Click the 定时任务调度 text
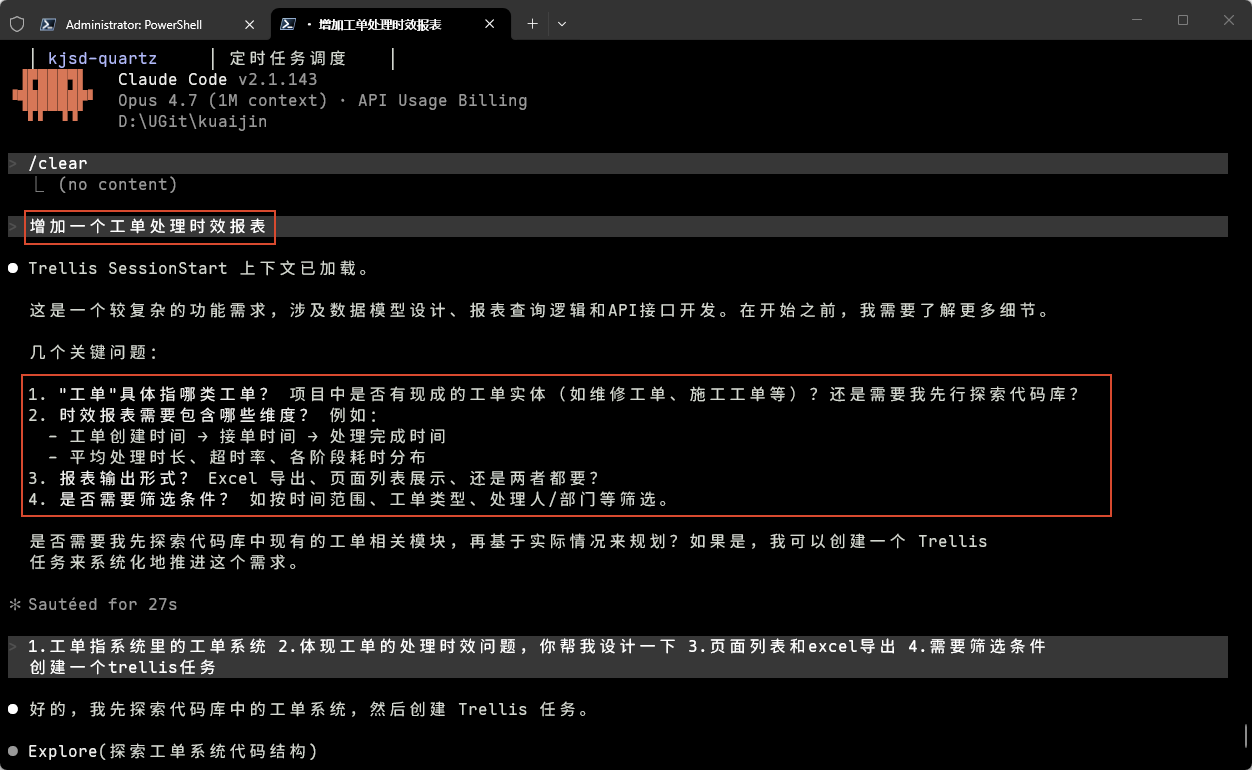1252x770 pixels. [287, 59]
